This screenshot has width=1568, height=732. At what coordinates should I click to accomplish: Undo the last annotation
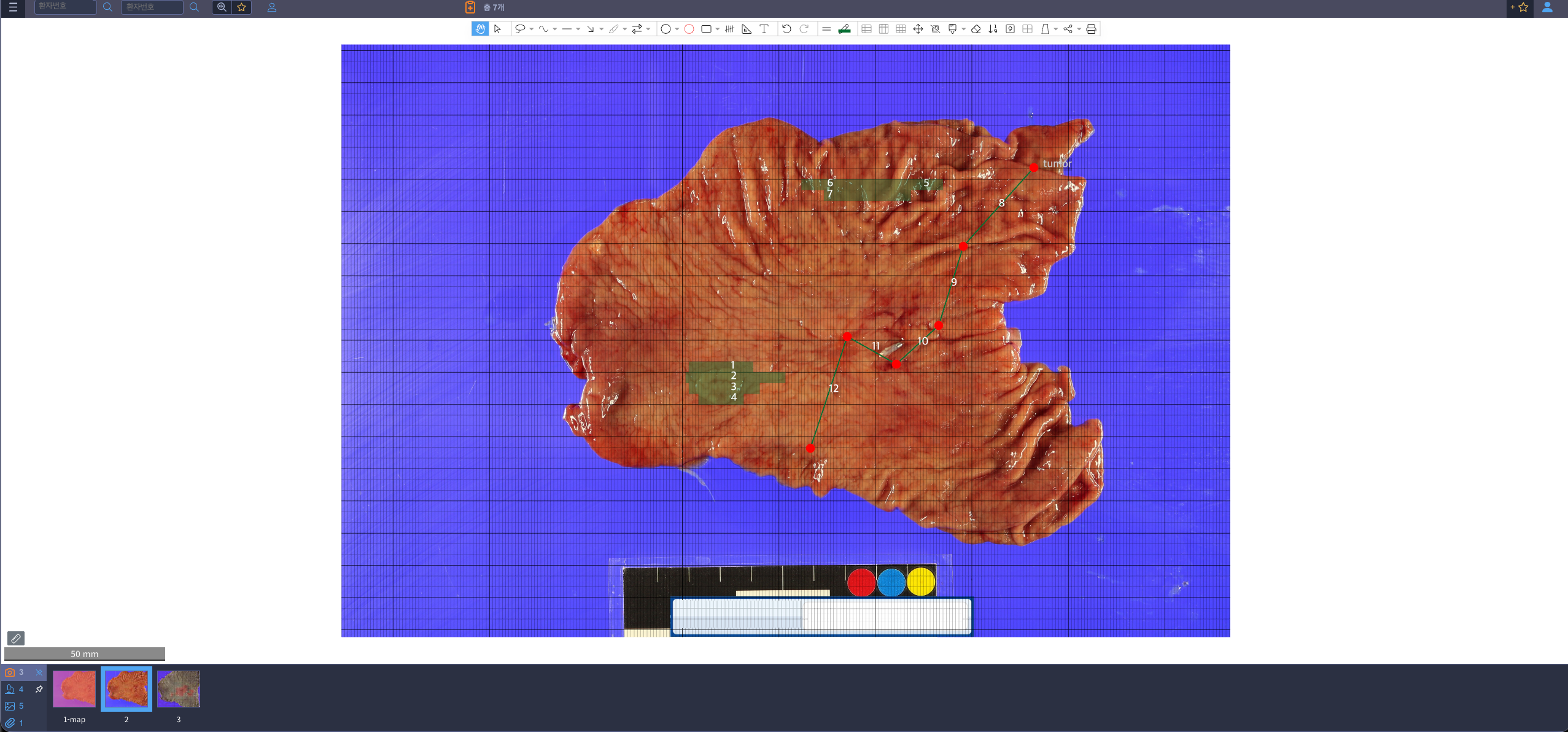click(x=787, y=29)
